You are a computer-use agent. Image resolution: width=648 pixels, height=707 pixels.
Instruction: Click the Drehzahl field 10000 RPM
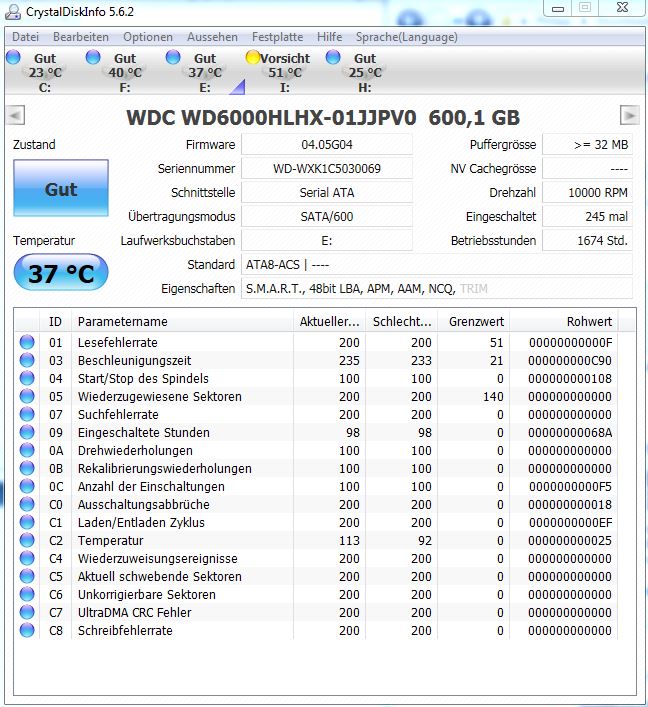click(x=588, y=193)
